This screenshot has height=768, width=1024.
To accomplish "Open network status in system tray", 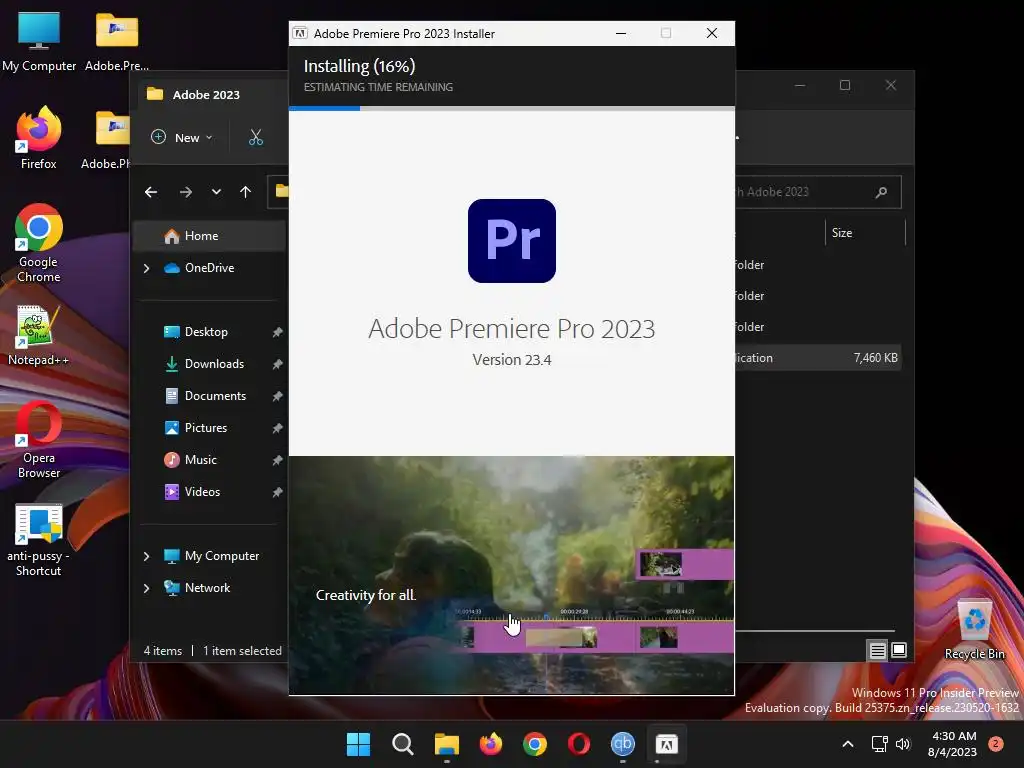I will click(x=880, y=744).
